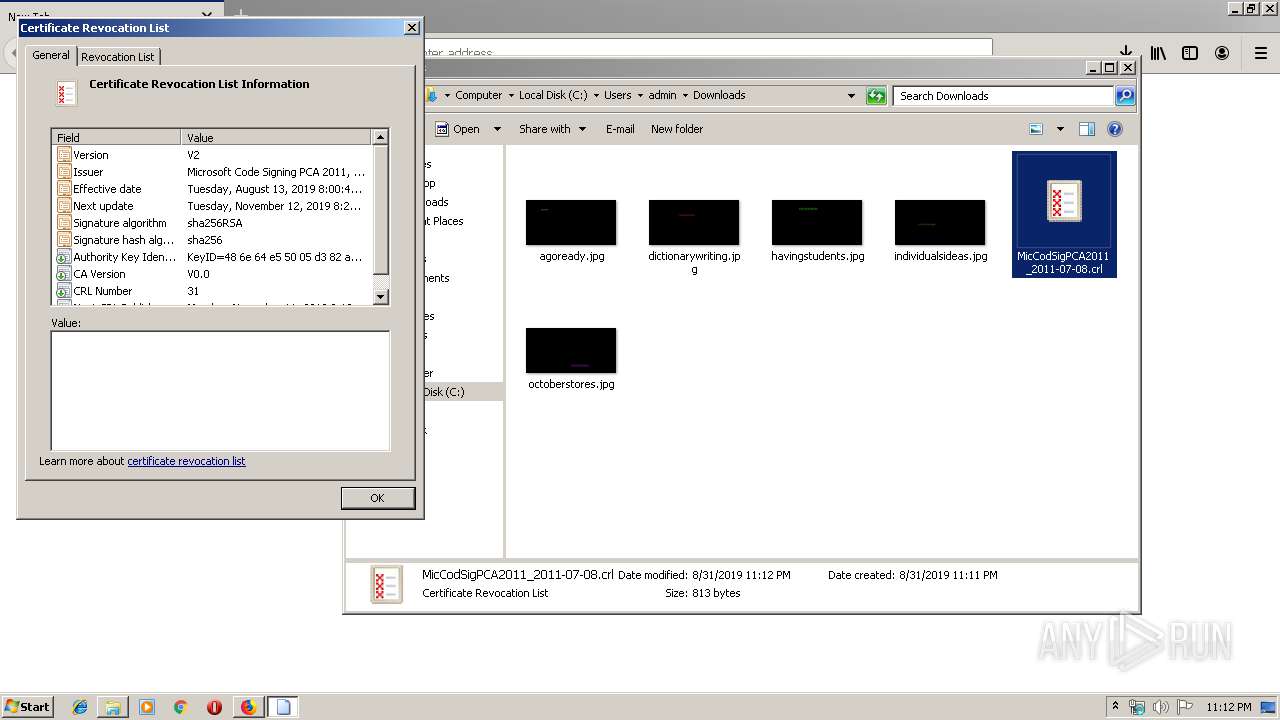The image size is (1280, 720).
Task: Open Firefox account icon
Action: 1222,53
